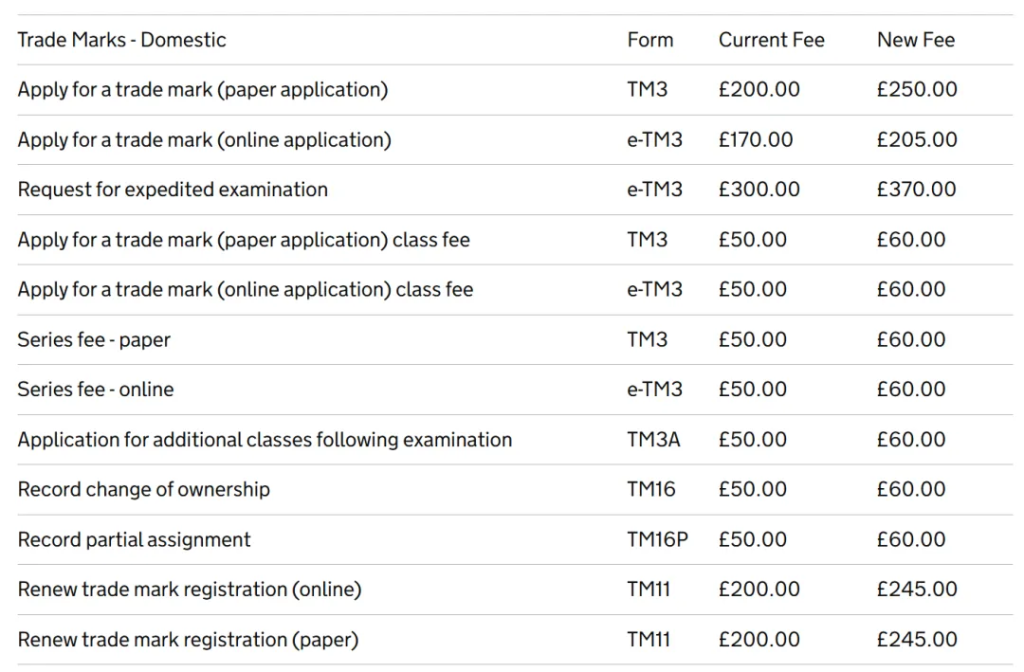Click the £300.00 current fee cell
This screenshot has width=1024, height=672.
[759, 190]
